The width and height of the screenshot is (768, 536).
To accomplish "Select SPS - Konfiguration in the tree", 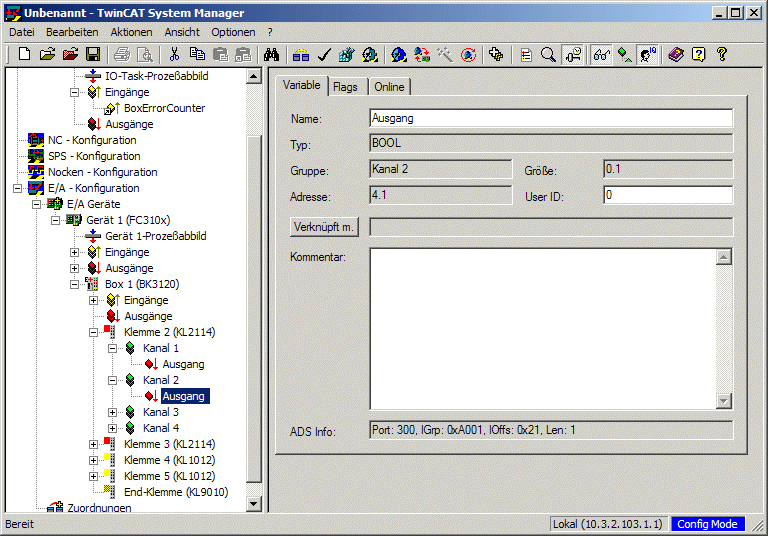I will pyautogui.click(x=94, y=156).
